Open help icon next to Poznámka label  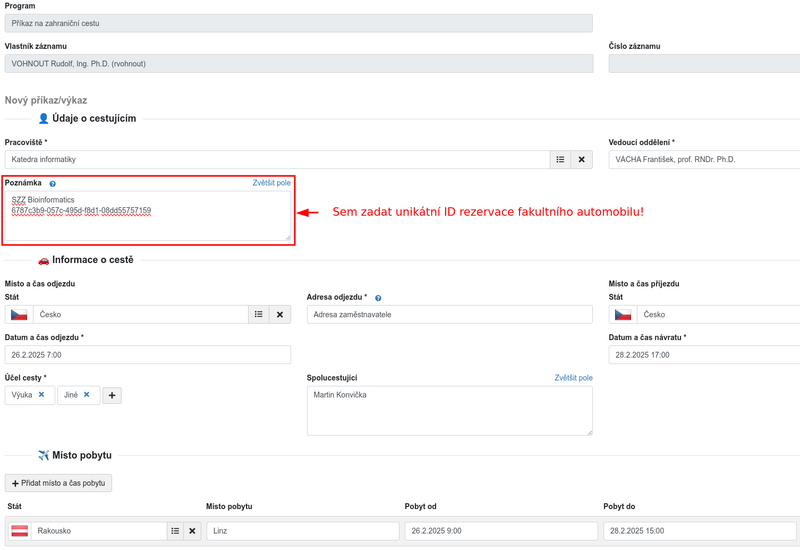(x=53, y=184)
